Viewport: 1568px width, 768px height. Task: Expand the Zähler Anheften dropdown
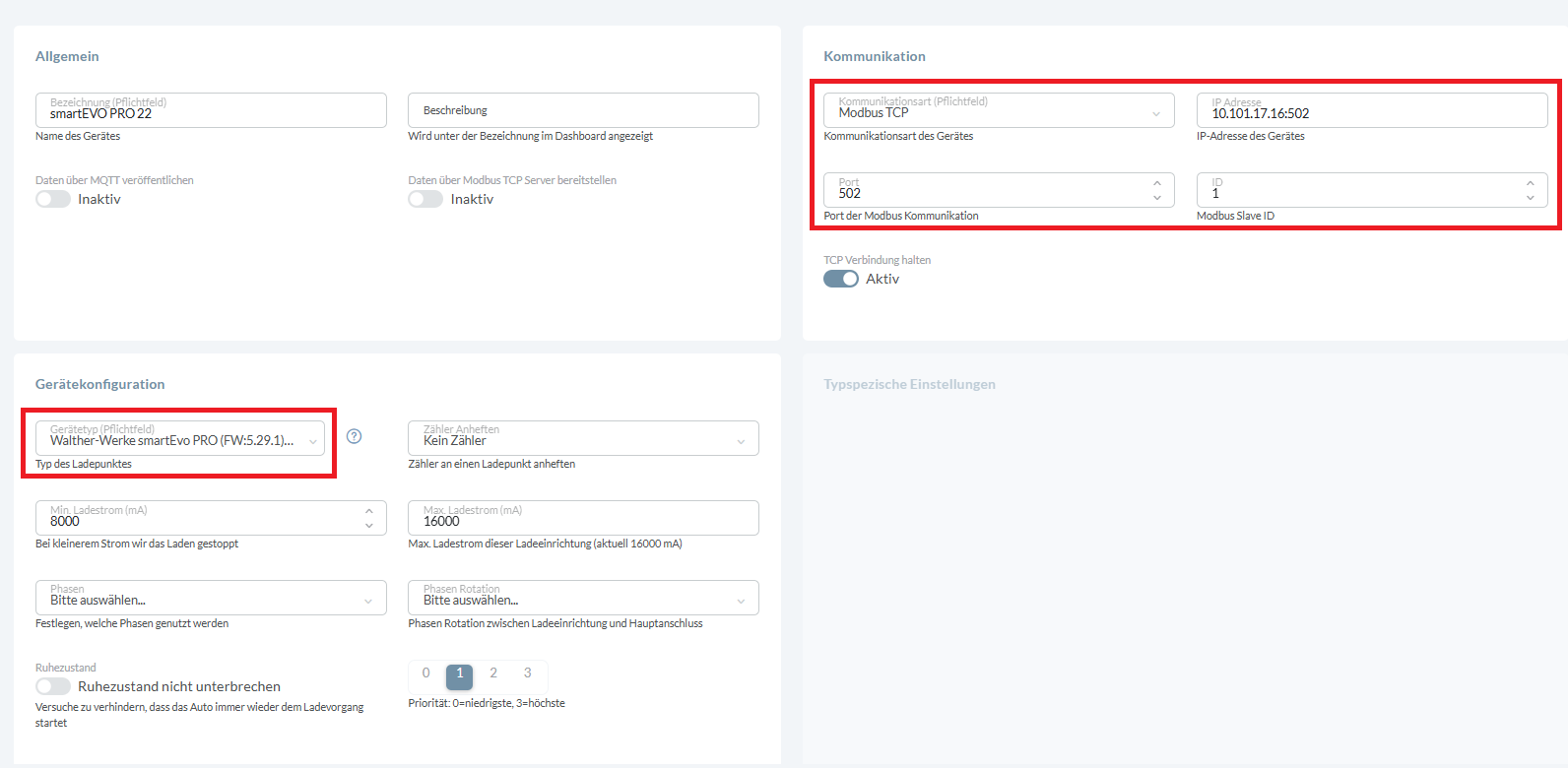583,438
